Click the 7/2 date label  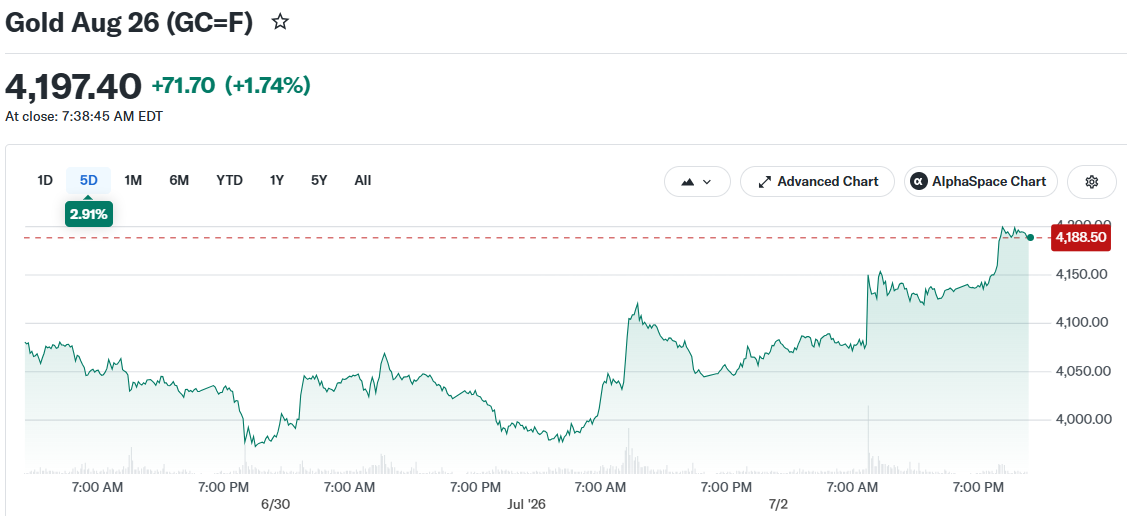(x=778, y=505)
